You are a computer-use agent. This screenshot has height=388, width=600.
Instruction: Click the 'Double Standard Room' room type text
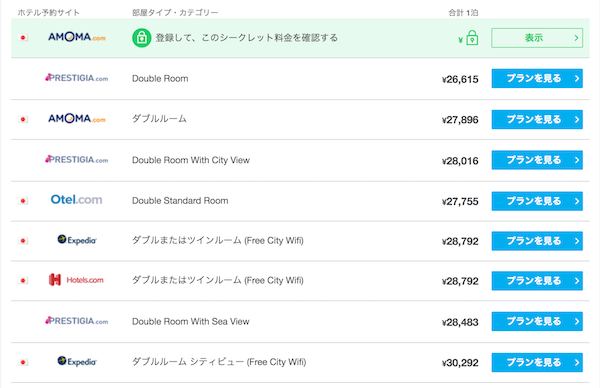180,201
